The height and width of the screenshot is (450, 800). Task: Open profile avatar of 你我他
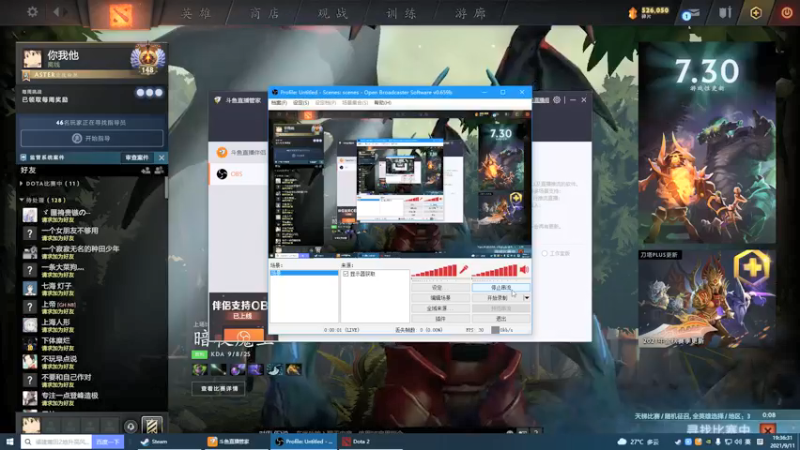[32, 59]
